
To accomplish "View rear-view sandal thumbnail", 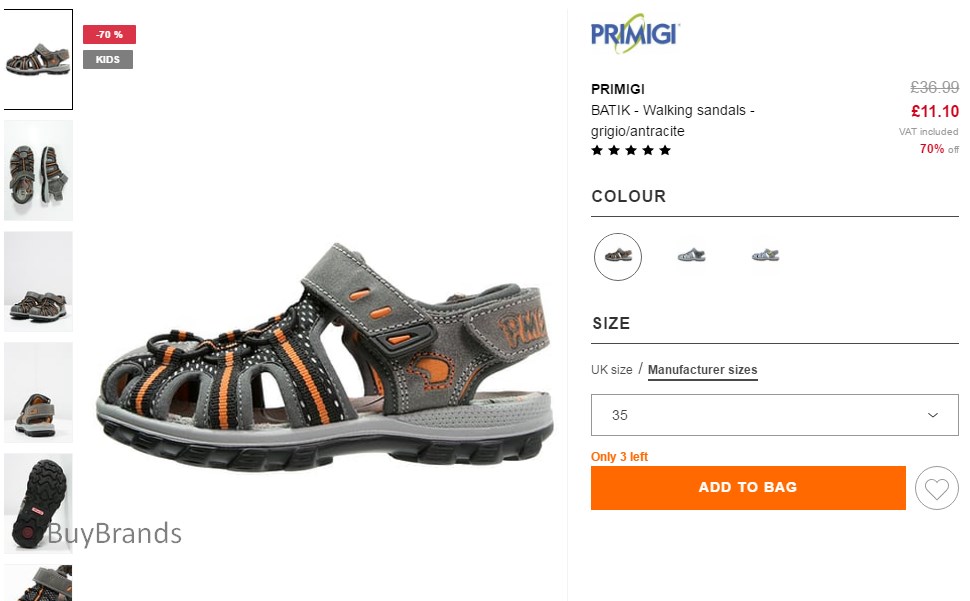I will [38, 392].
